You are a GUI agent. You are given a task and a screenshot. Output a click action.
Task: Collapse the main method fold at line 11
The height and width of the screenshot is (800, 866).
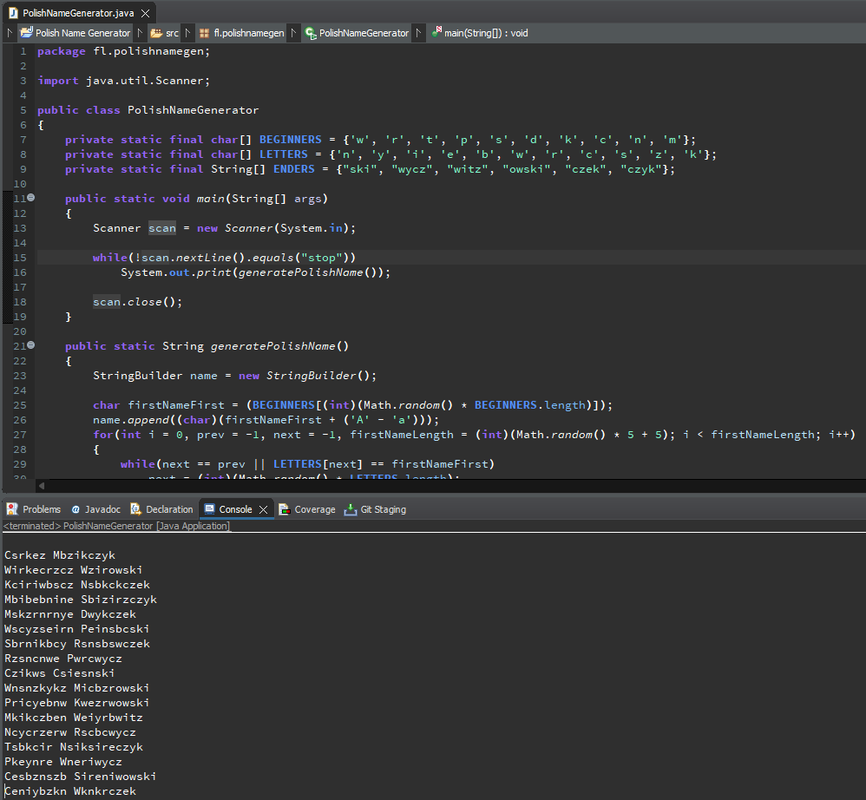[x=31, y=198]
